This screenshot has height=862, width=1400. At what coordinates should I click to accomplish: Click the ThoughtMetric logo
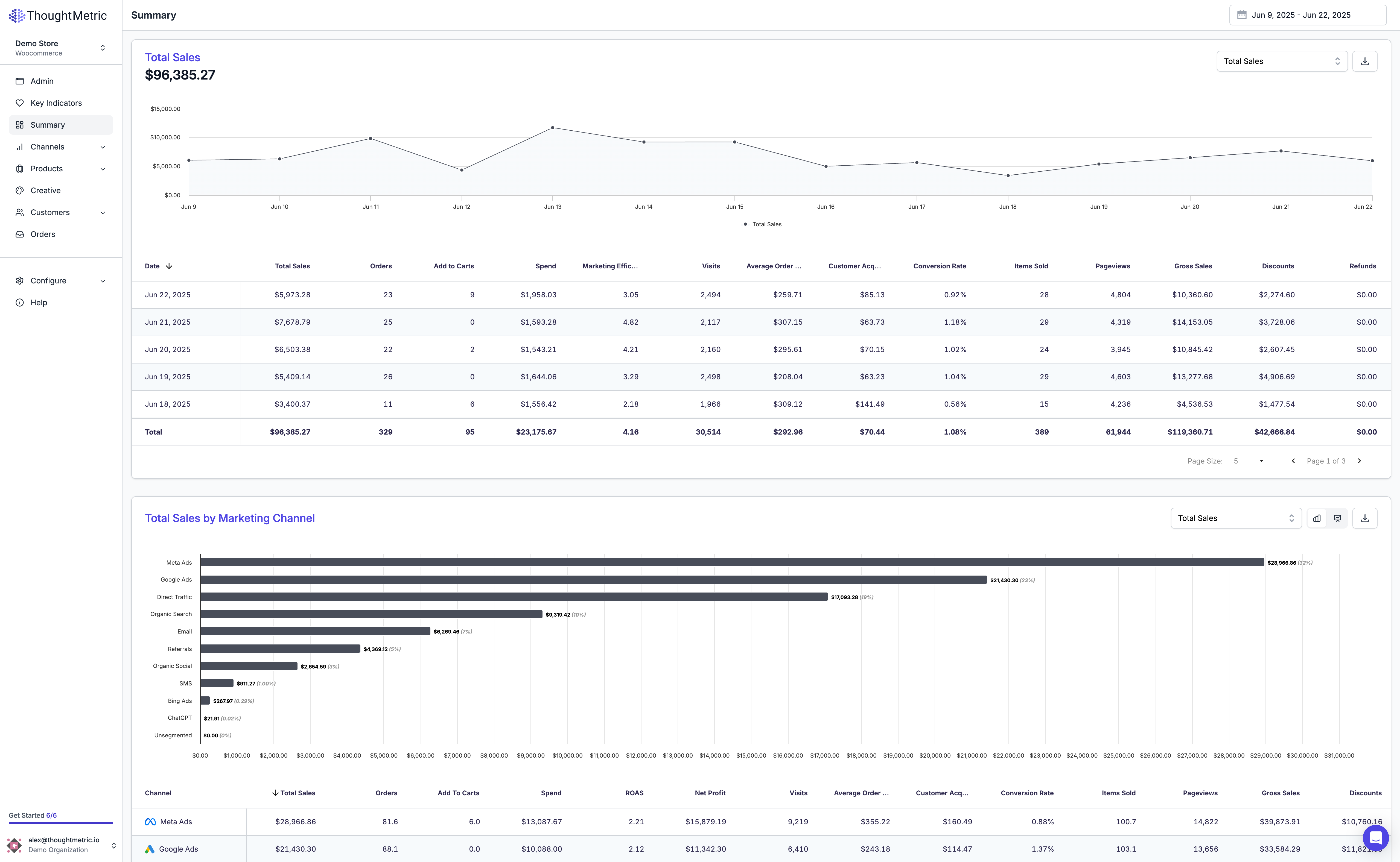click(x=58, y=15)
